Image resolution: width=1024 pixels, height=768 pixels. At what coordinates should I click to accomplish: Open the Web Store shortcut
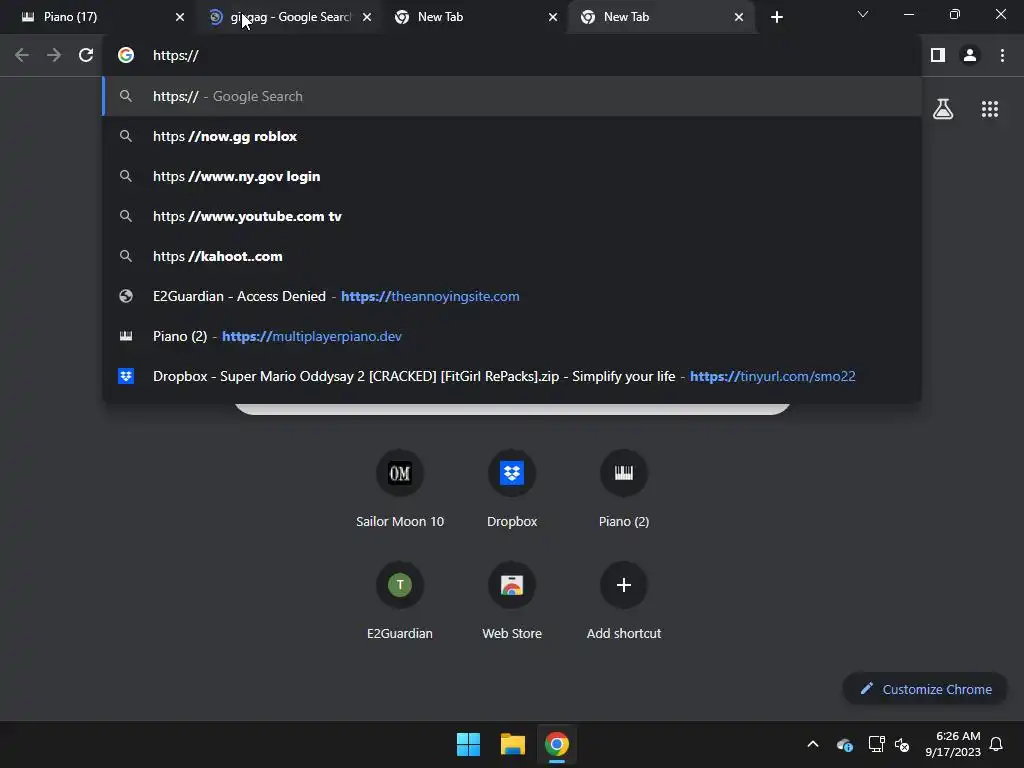point(512,601)
